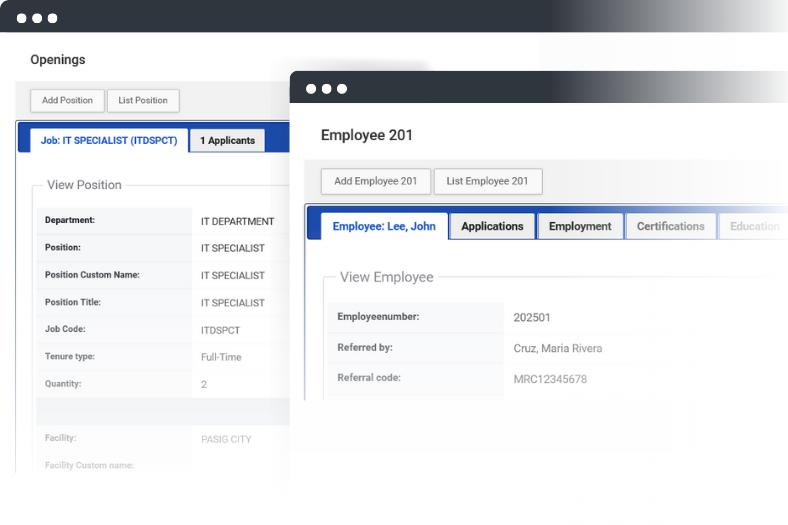The width and height of the screenshot is (788, 525).
Task: Go to the Certifications tab
Action: click(670, 226)
